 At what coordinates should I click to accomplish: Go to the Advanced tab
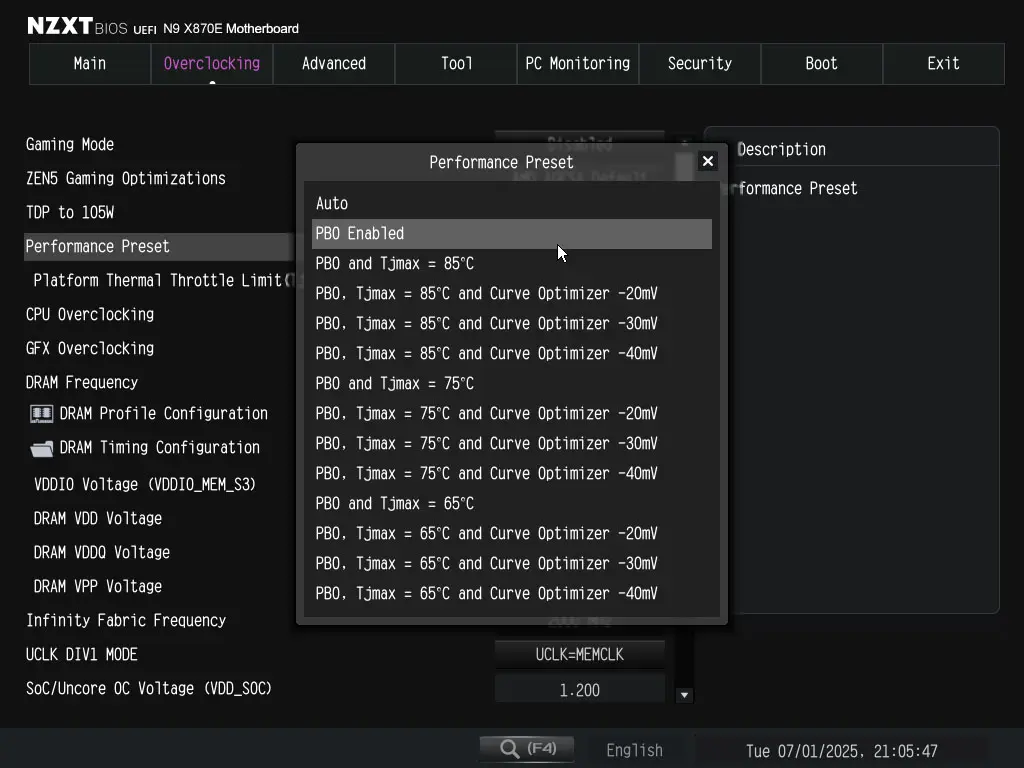(x=334, y=63)
